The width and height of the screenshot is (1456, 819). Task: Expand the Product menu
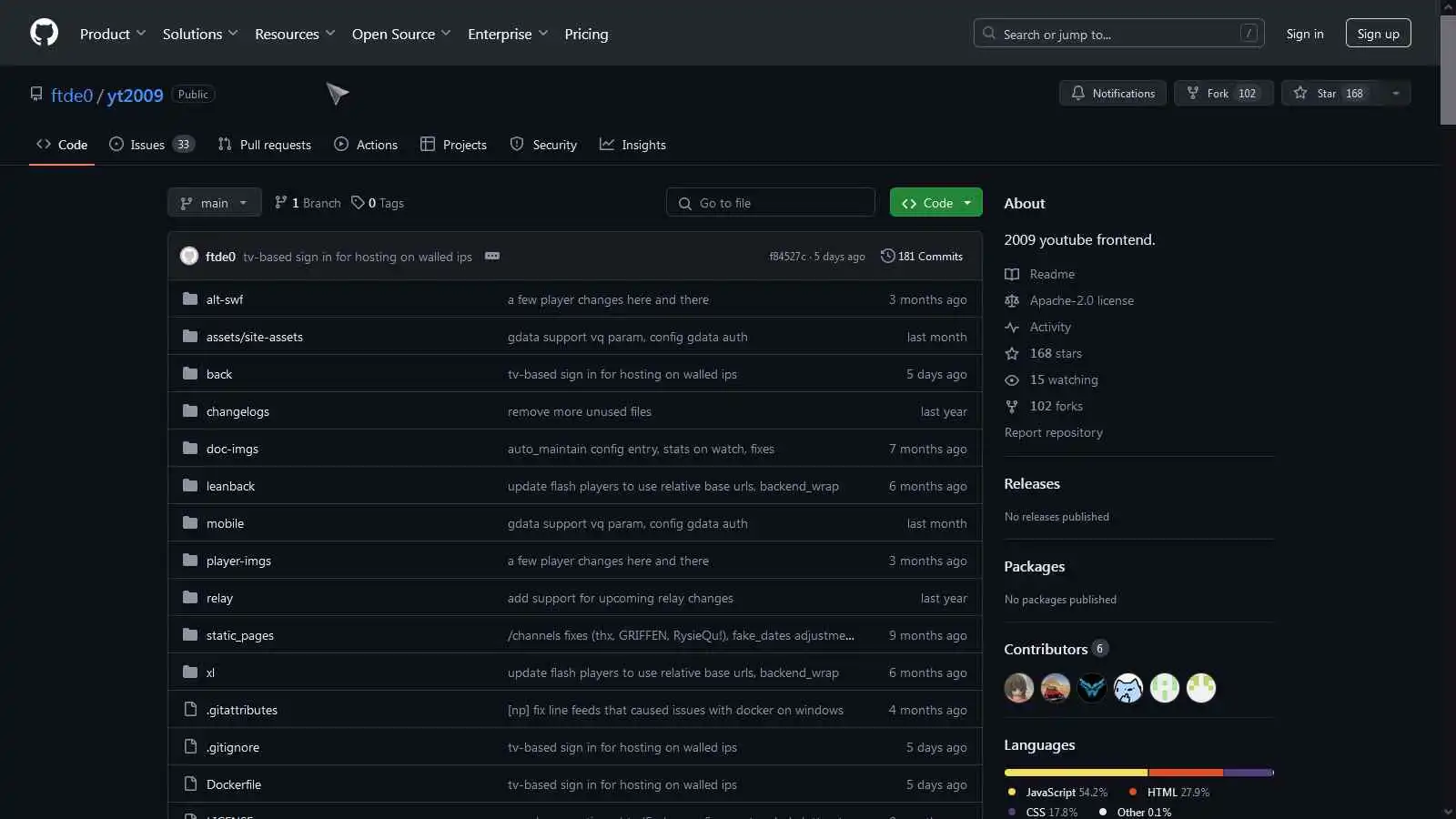[113, 34]
